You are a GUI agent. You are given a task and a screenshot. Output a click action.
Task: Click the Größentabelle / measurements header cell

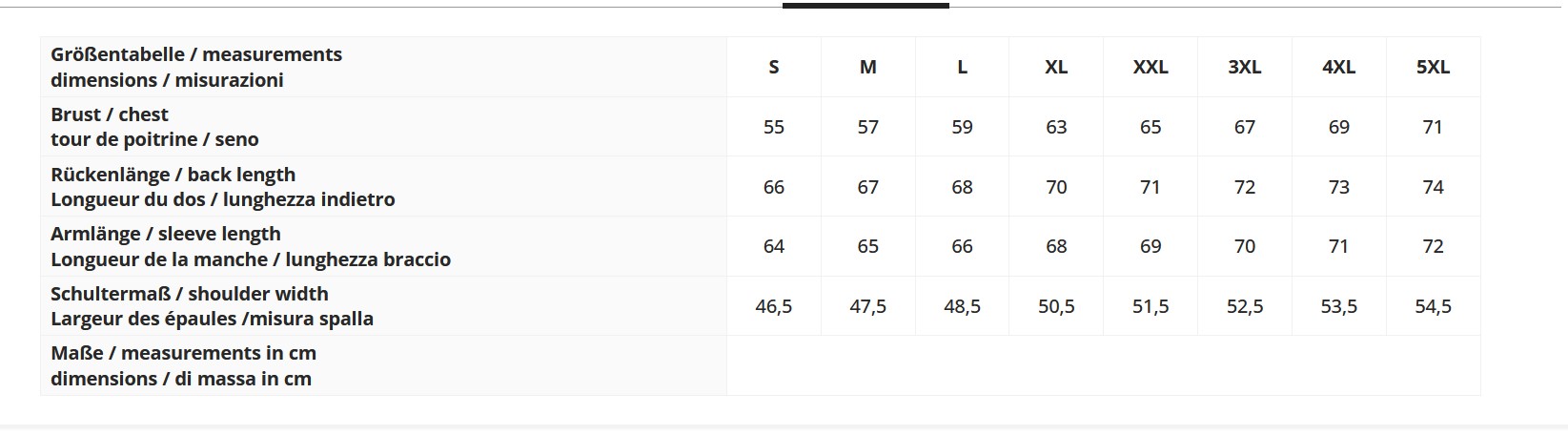[x=195, y=67]
